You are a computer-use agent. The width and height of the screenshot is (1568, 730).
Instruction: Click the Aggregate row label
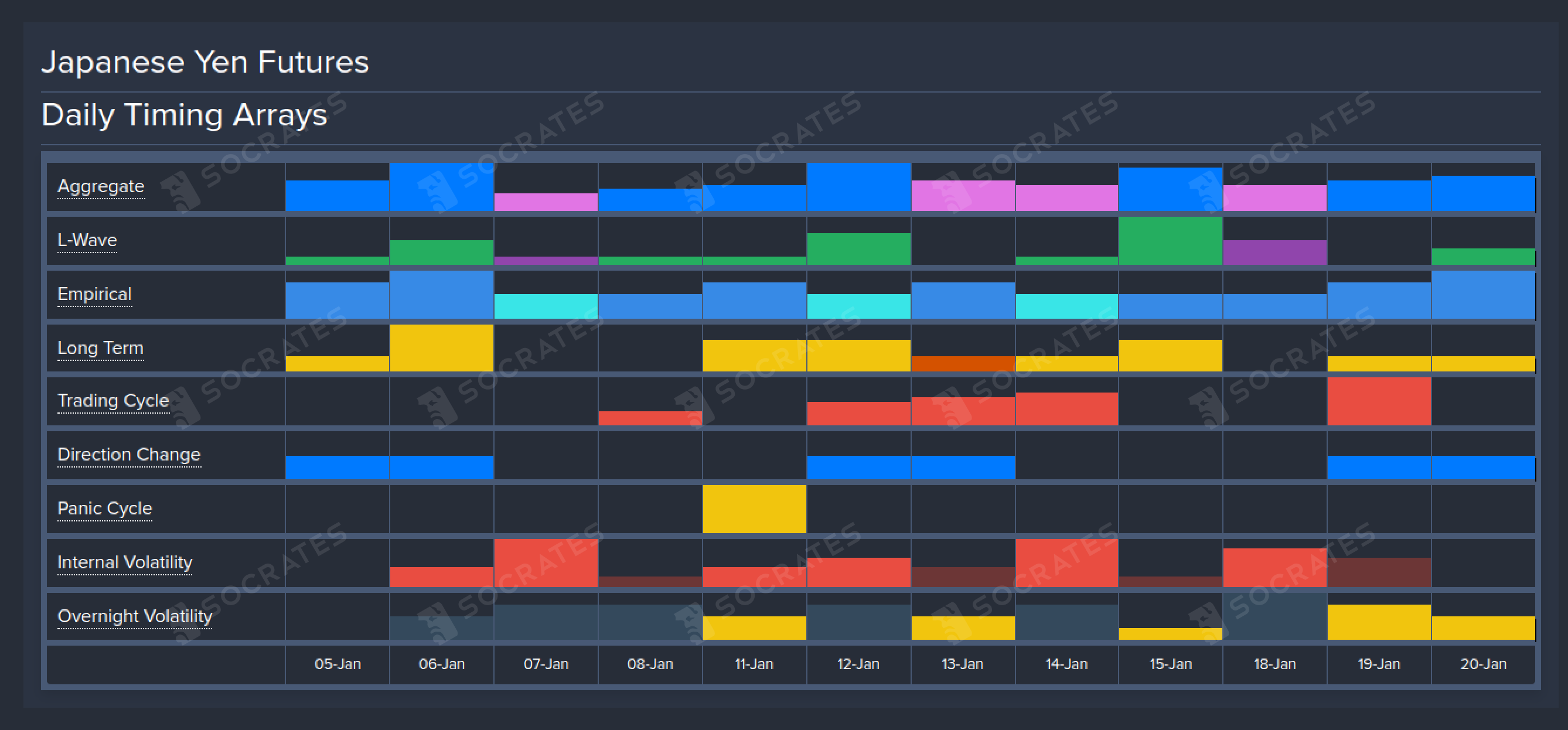click(101, 186)
